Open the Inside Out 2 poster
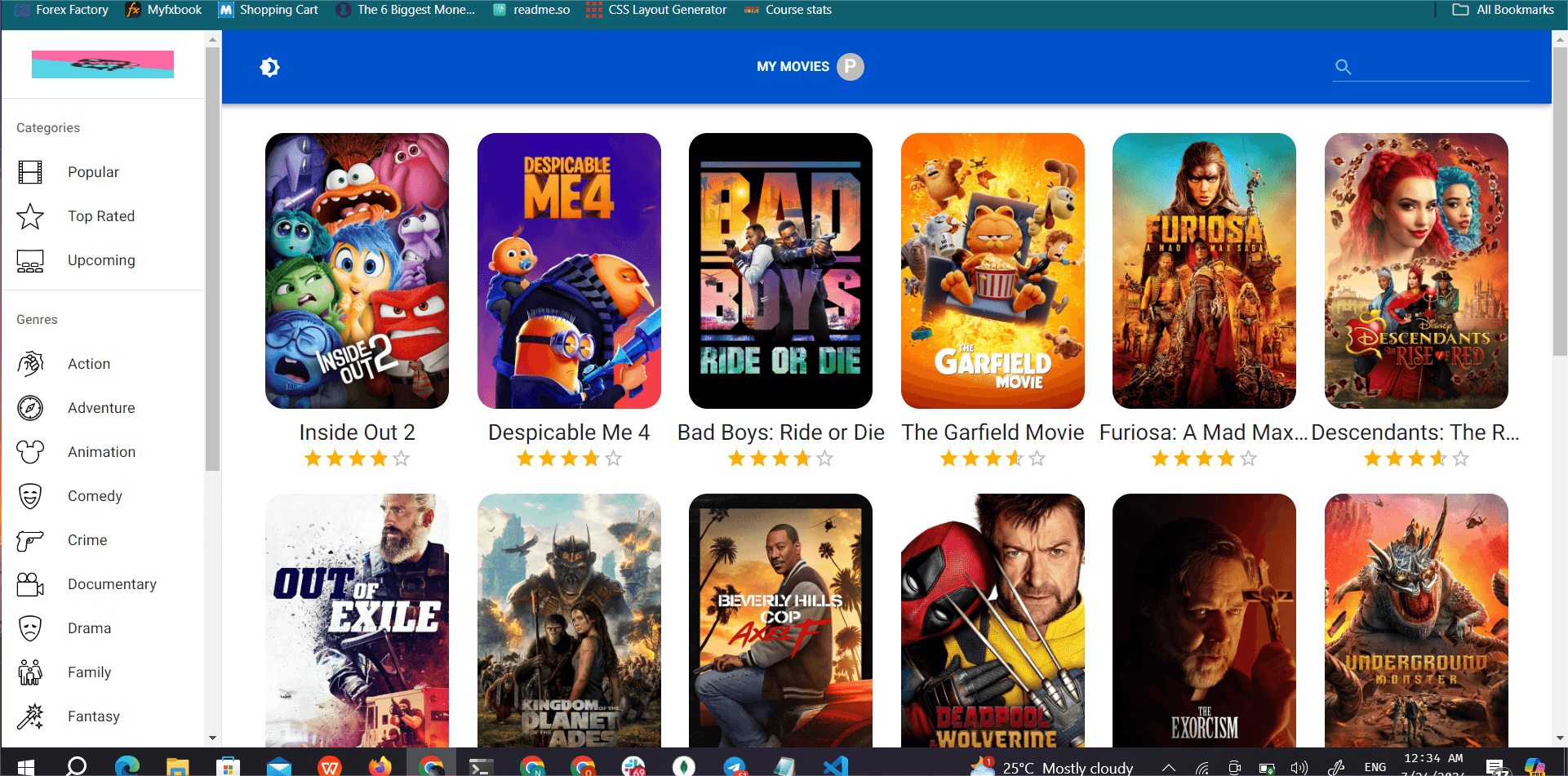The height and width of the screenshot is (776, 1568). [357, 271]
